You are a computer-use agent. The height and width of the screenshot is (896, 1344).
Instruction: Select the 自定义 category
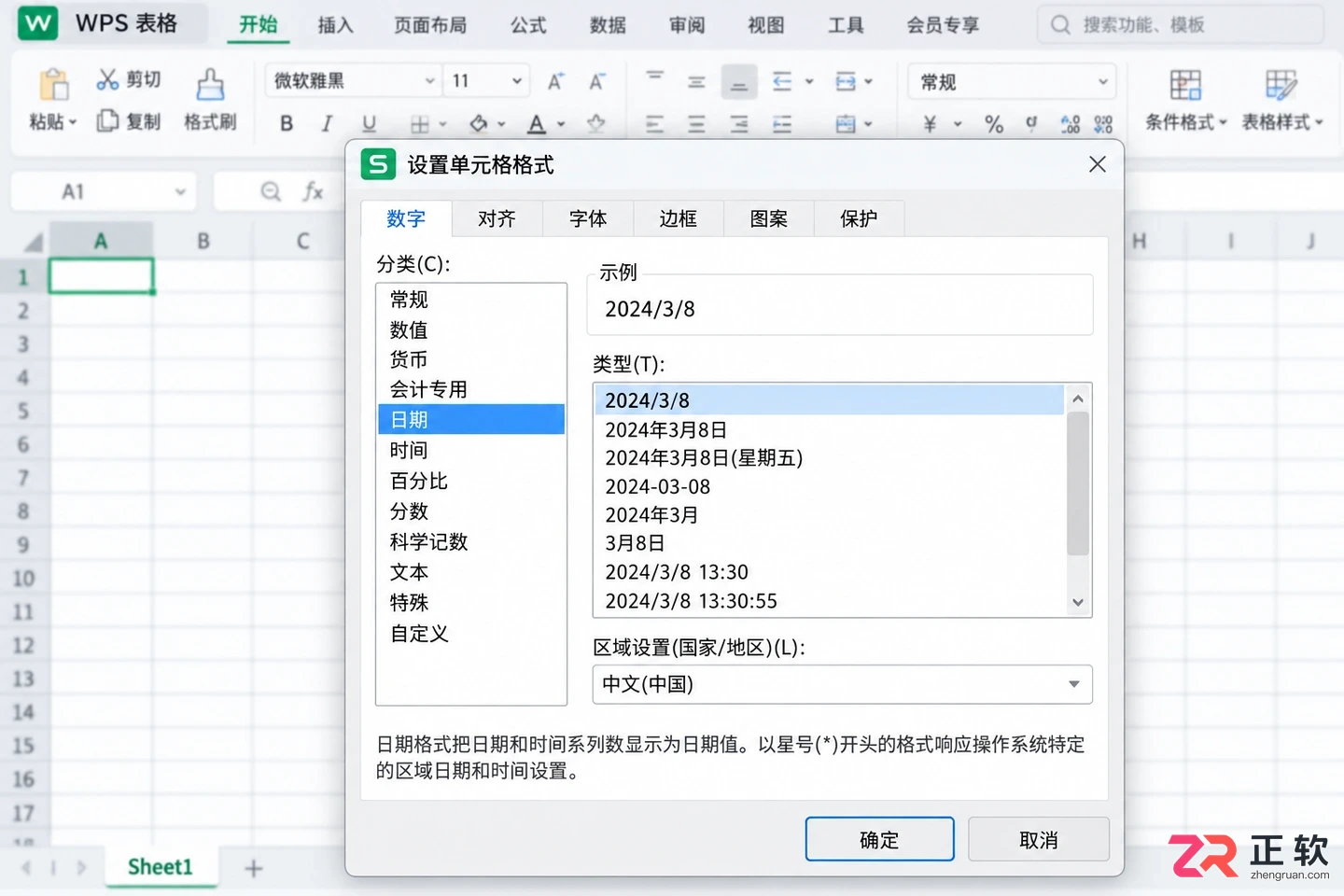[471, 633]
